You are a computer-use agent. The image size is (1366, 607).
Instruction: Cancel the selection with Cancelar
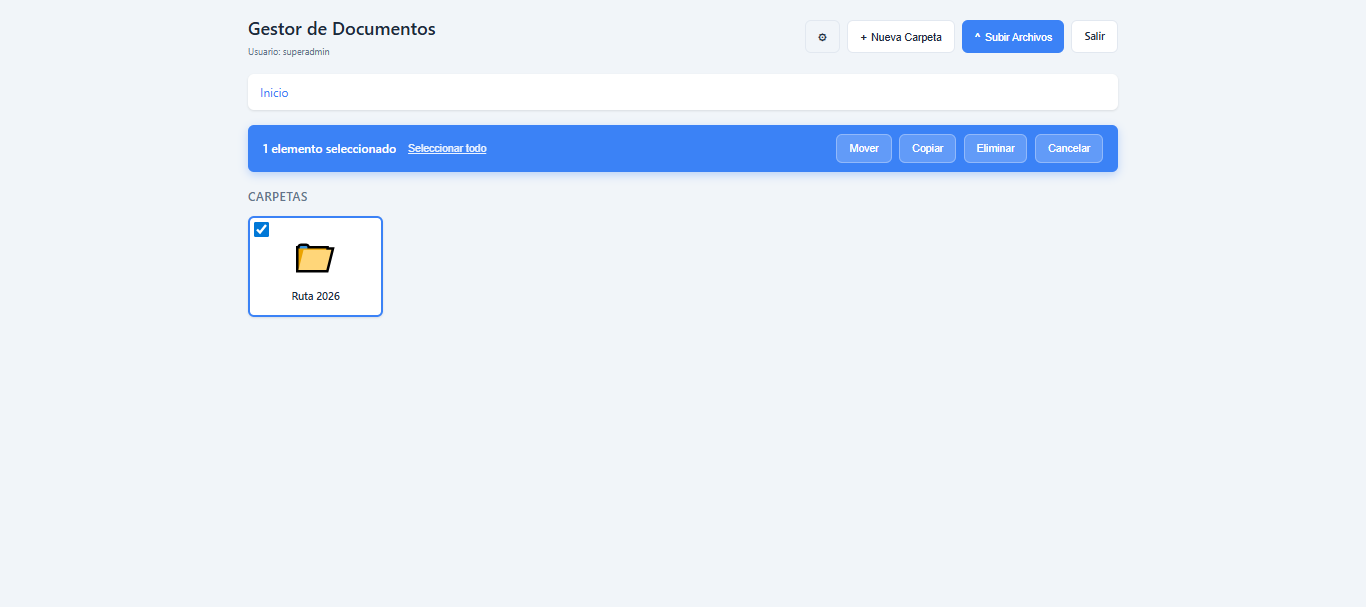[x=1068, y=149]
